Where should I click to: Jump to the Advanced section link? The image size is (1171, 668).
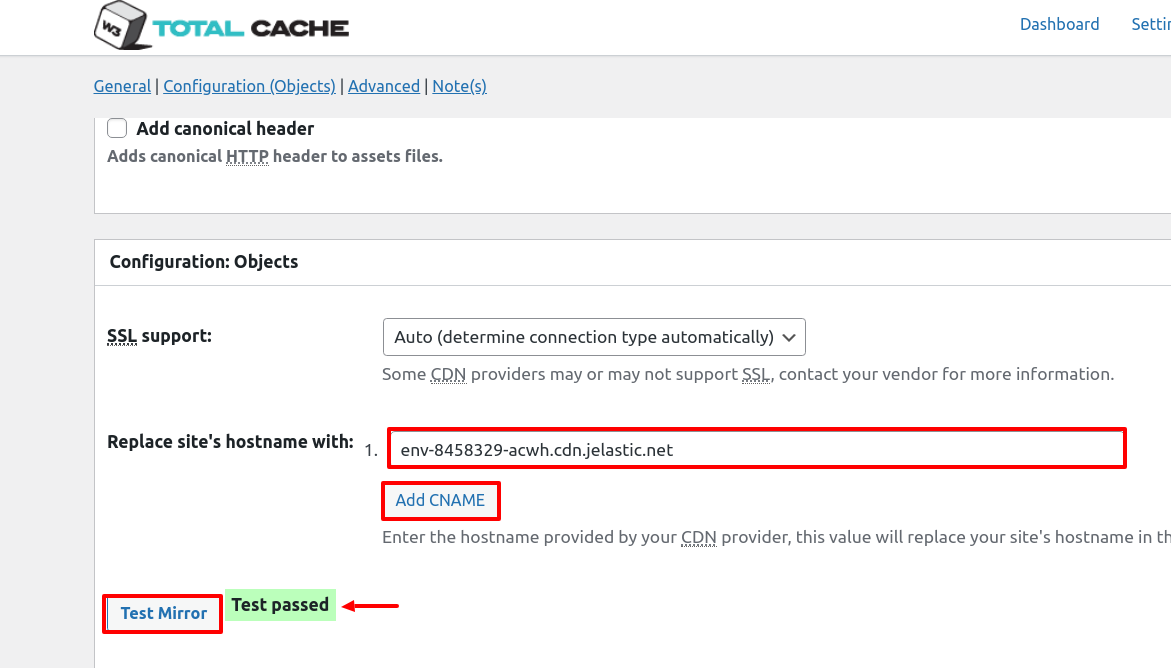[x=384, y=86]
